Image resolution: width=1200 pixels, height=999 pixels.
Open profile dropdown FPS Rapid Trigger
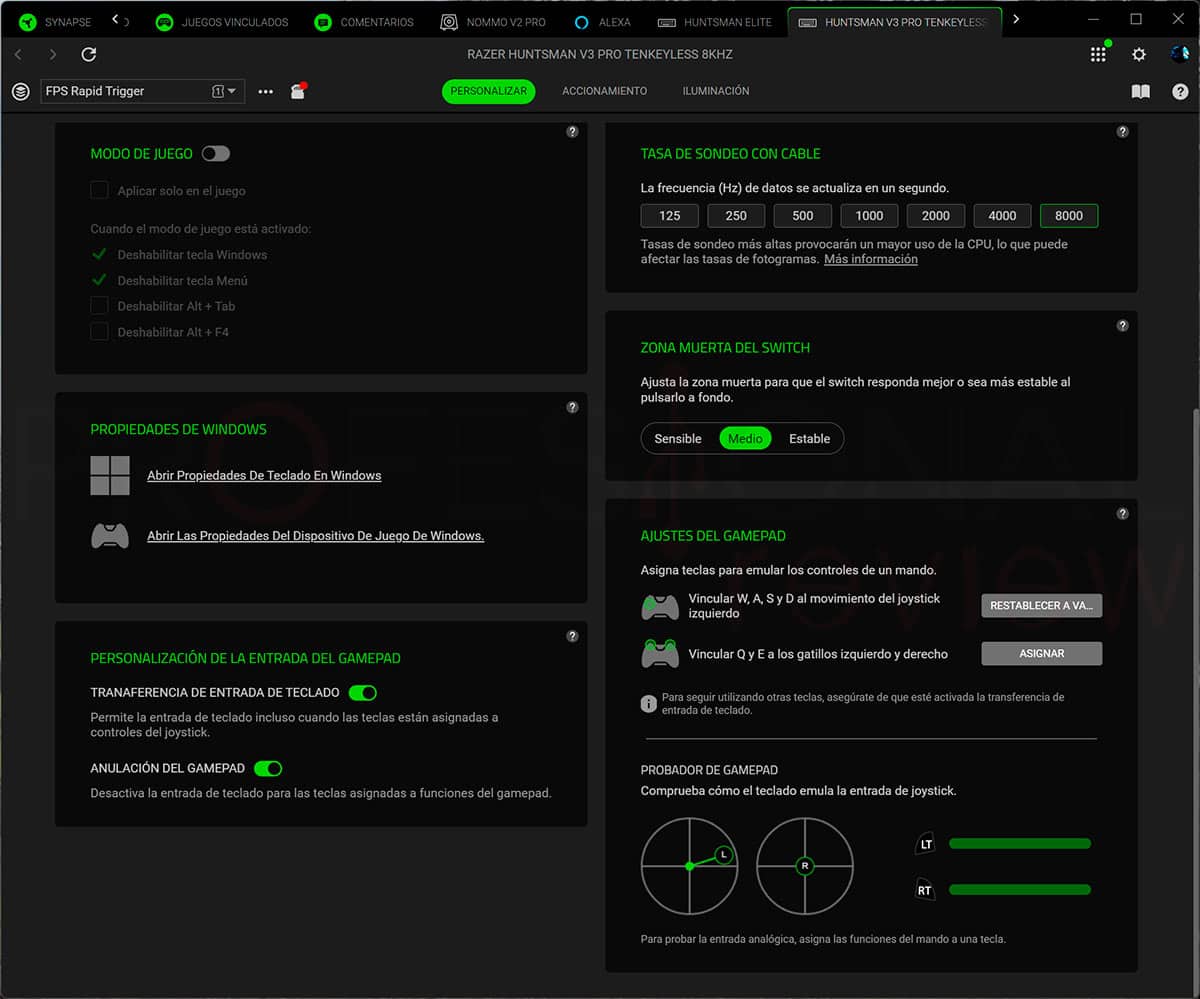coord(142,91)
